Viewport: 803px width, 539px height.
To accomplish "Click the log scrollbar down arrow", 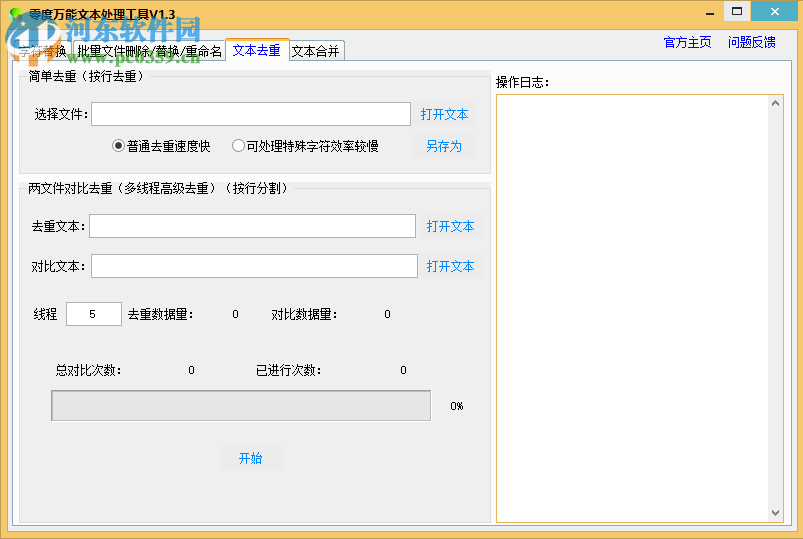I will point(775,513).
